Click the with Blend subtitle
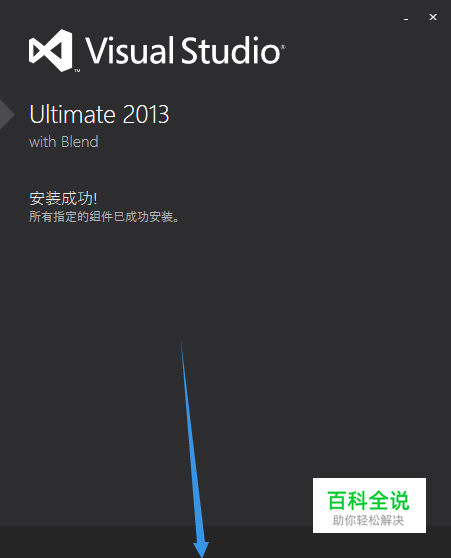This screenshot has width=451, height=558. point(64,142)
